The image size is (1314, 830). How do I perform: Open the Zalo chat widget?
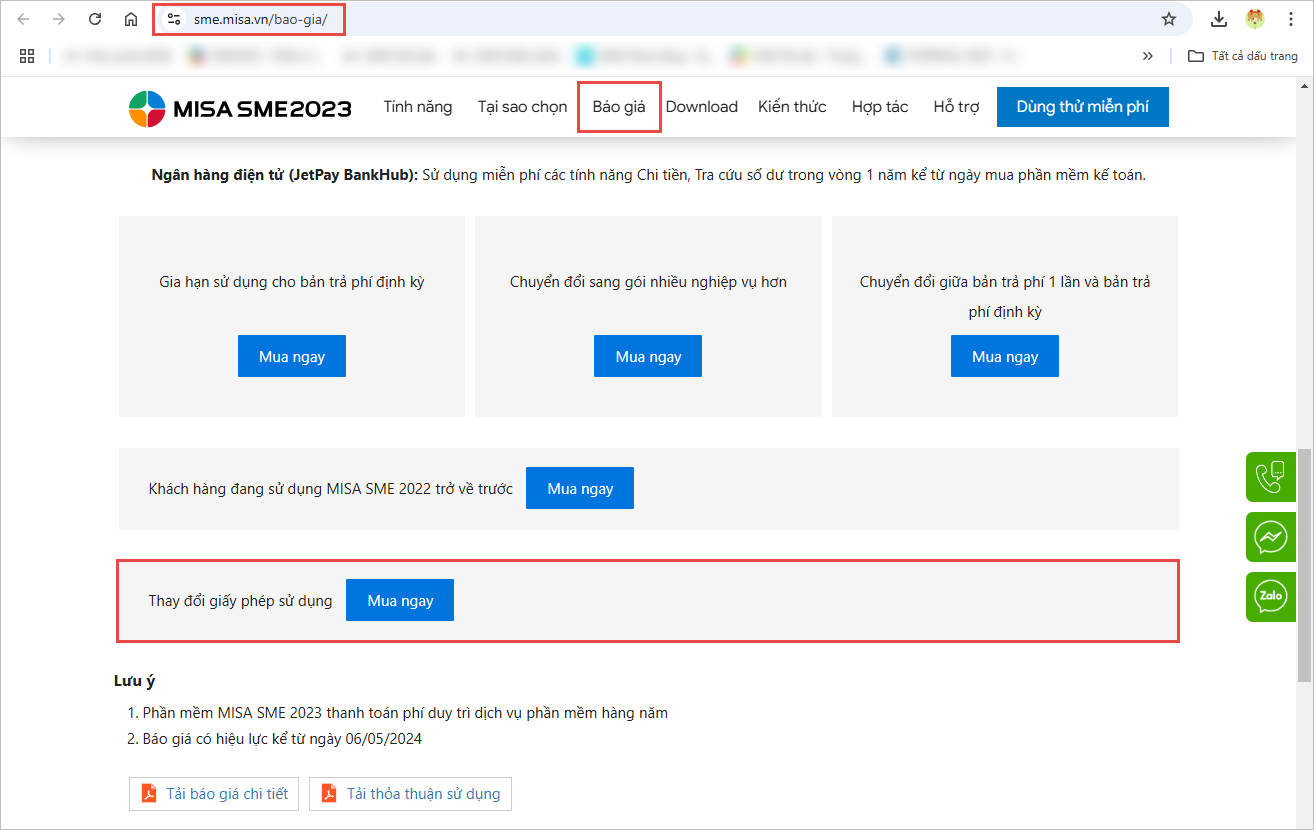[x=1271, y=597]
